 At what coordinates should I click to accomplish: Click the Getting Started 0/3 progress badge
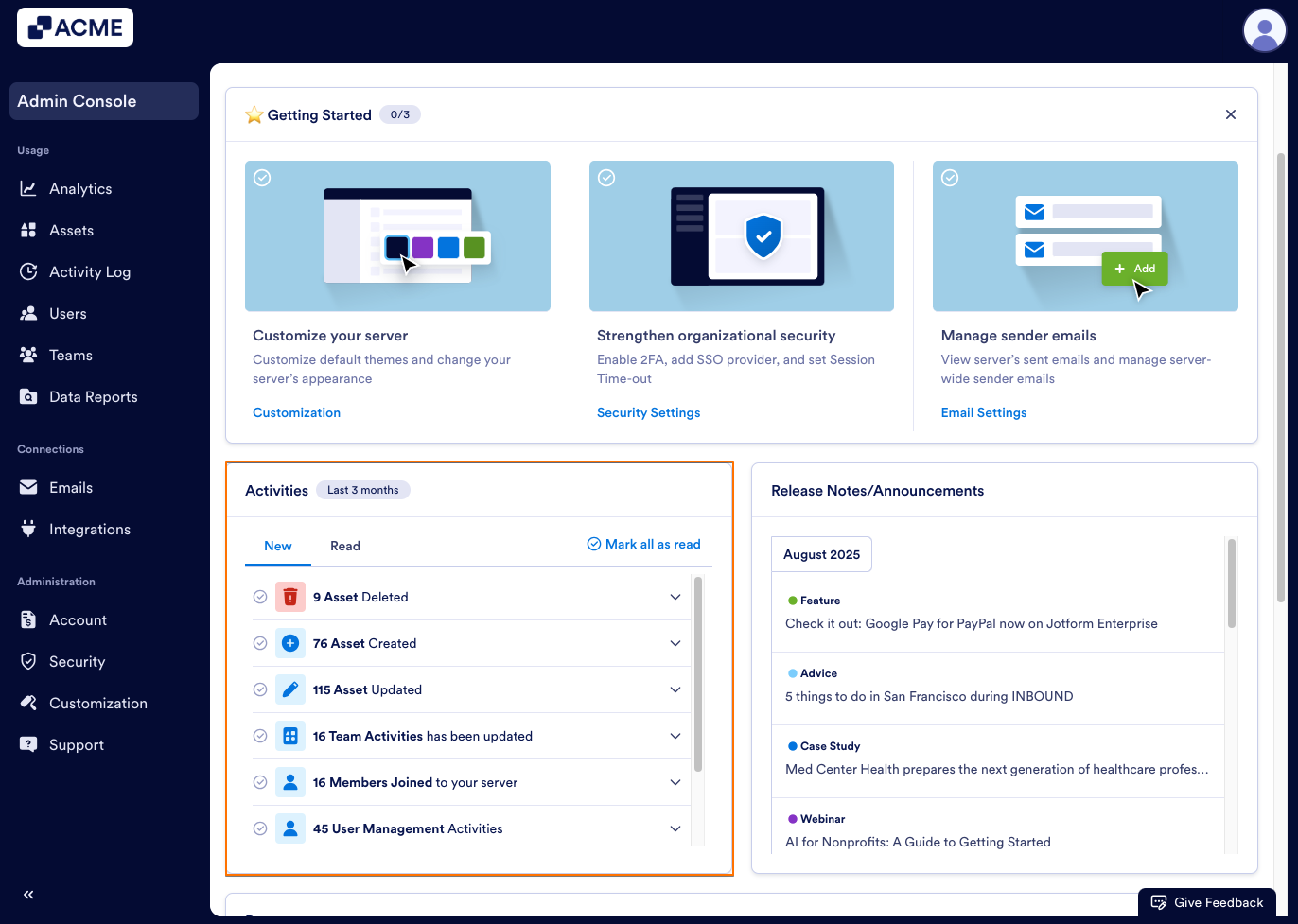tap(400, 113)
